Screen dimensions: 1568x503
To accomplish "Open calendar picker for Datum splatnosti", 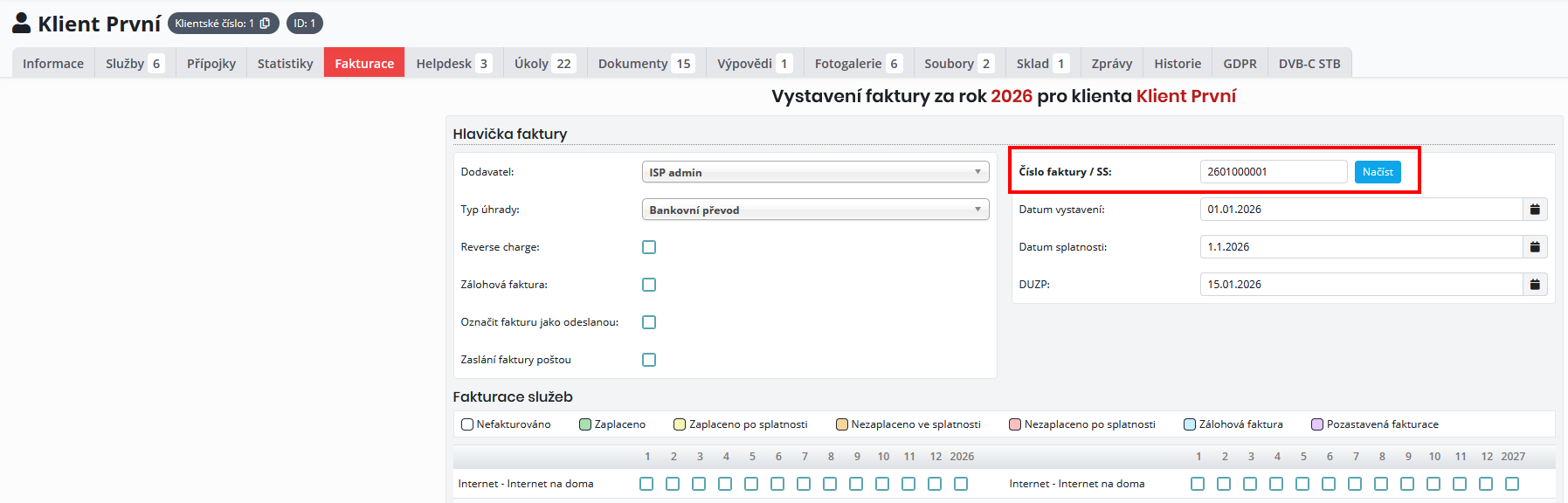I will [1534, 247].
